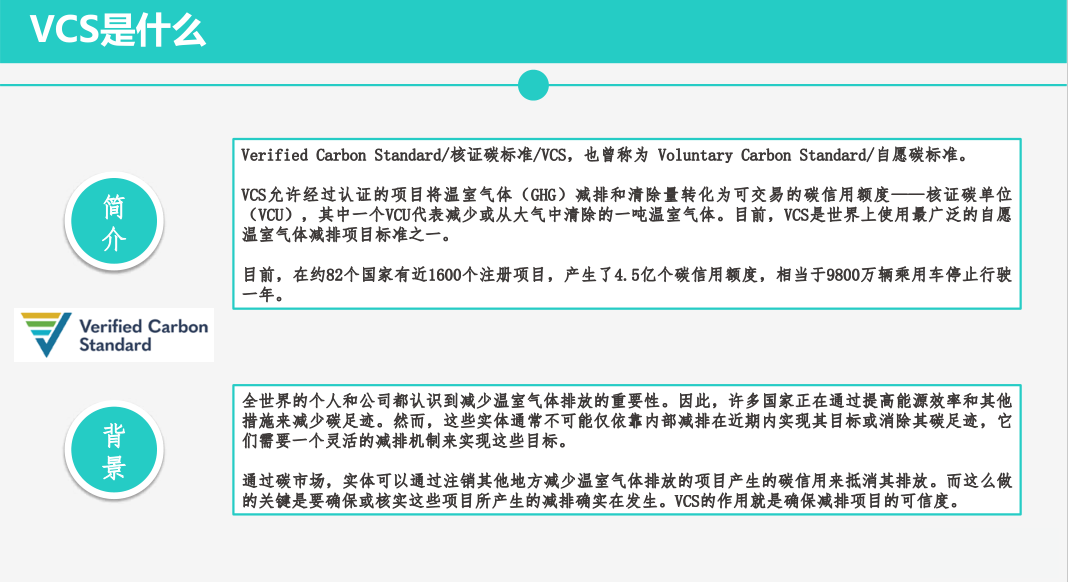Click the line starting "Verified Carbon Standard/核证碳标准"
Viewport: 1068px width, 582px height.
[x=604, y=155]
